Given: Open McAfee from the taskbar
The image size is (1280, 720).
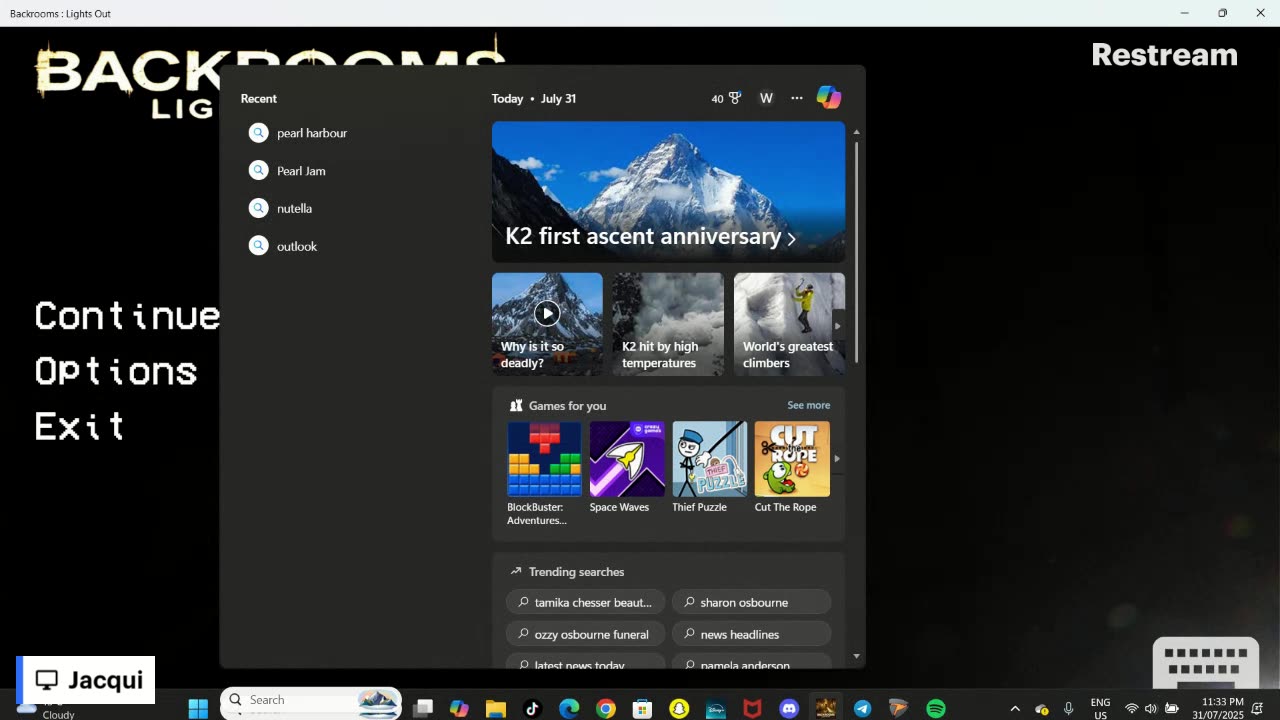Looking at the screenshot, I should click(x=752, y=708).
